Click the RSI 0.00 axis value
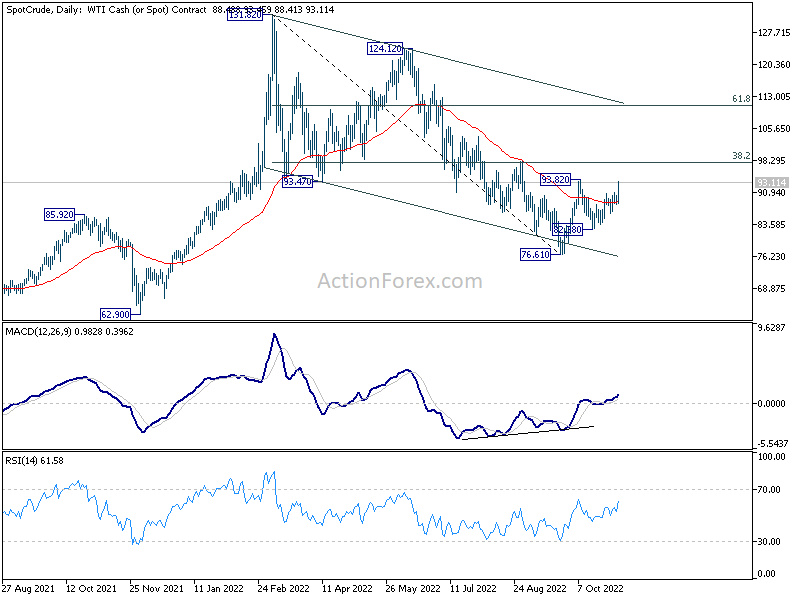Image resolution: width=800 pixels, height=600 pixels. 768,574
